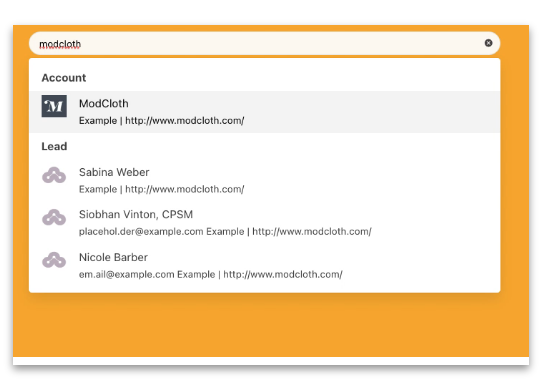Select the Sabina Weber lead result
The height and width of the screenshot is (386, 540).
point(264,180)
